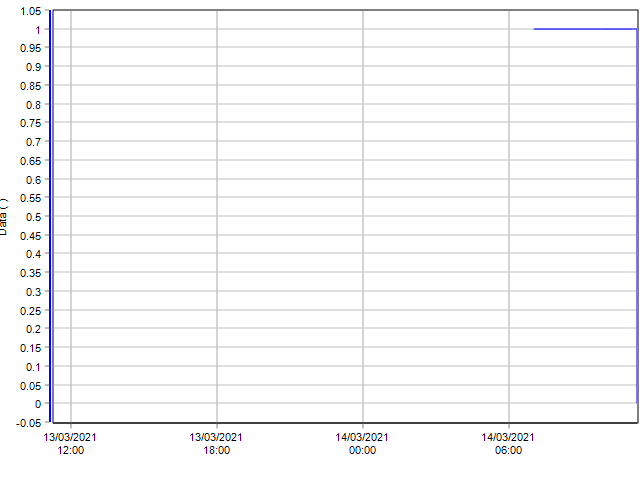Select the y-axis tick label 1
640x480 pixels.
pyautogui.click(x=37, y=30)
